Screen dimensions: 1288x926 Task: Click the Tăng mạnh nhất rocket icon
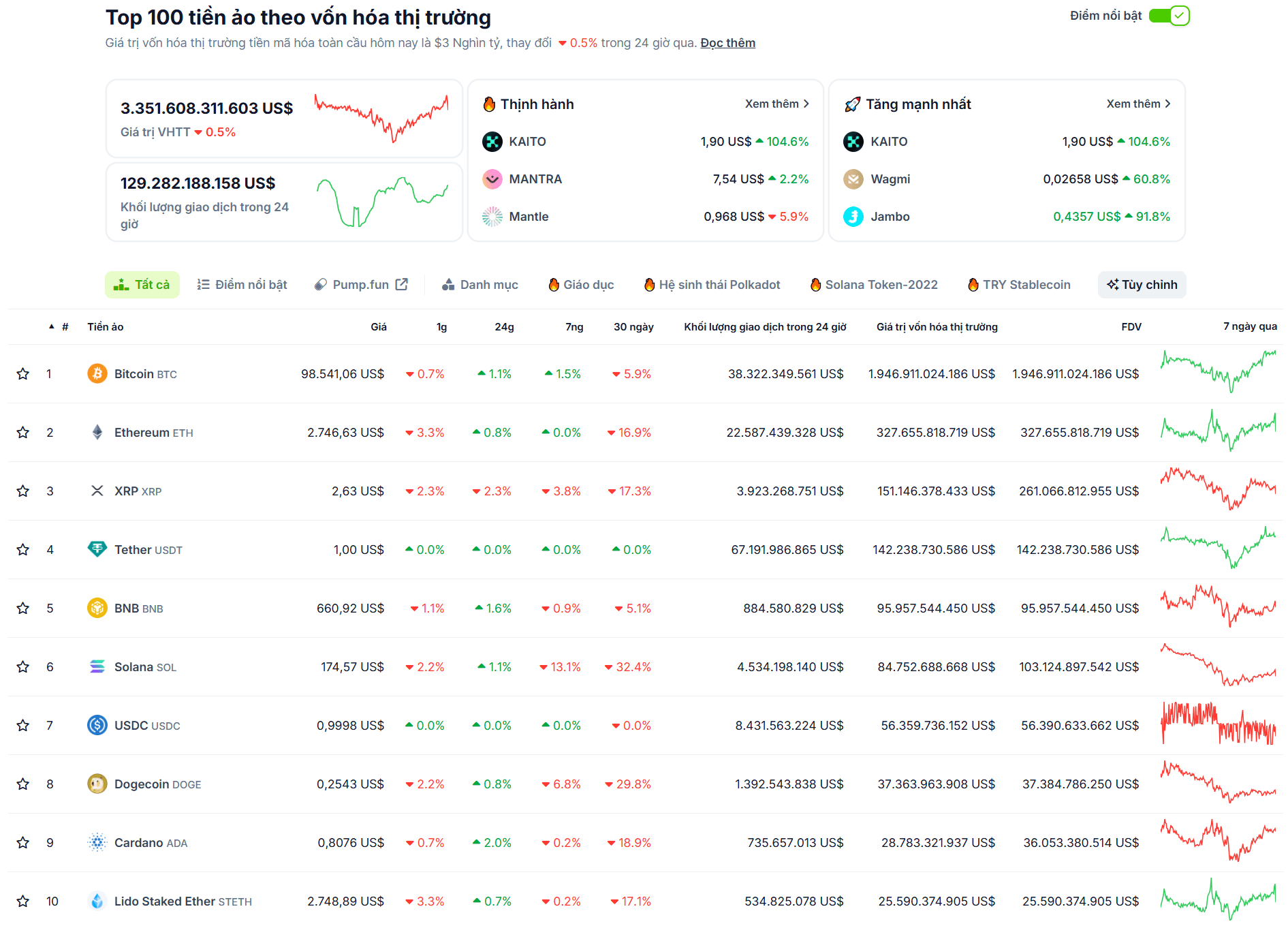(852, 104)
